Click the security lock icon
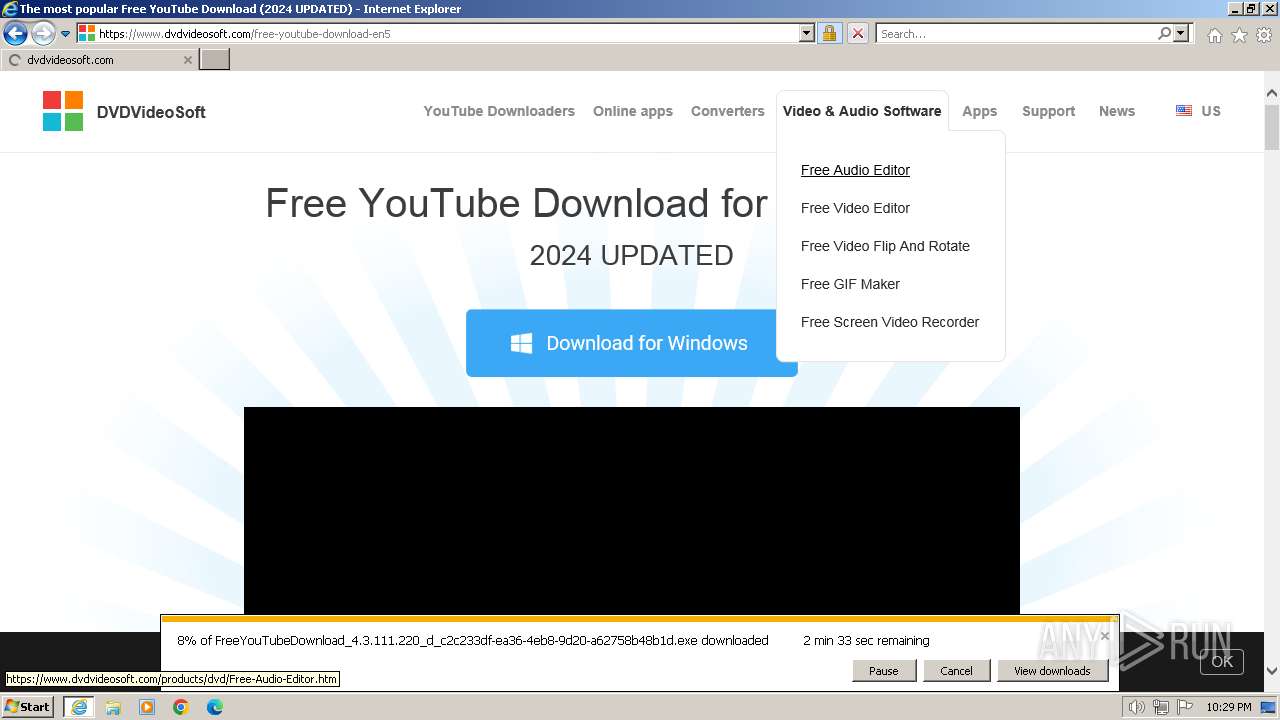 [829, 33]
